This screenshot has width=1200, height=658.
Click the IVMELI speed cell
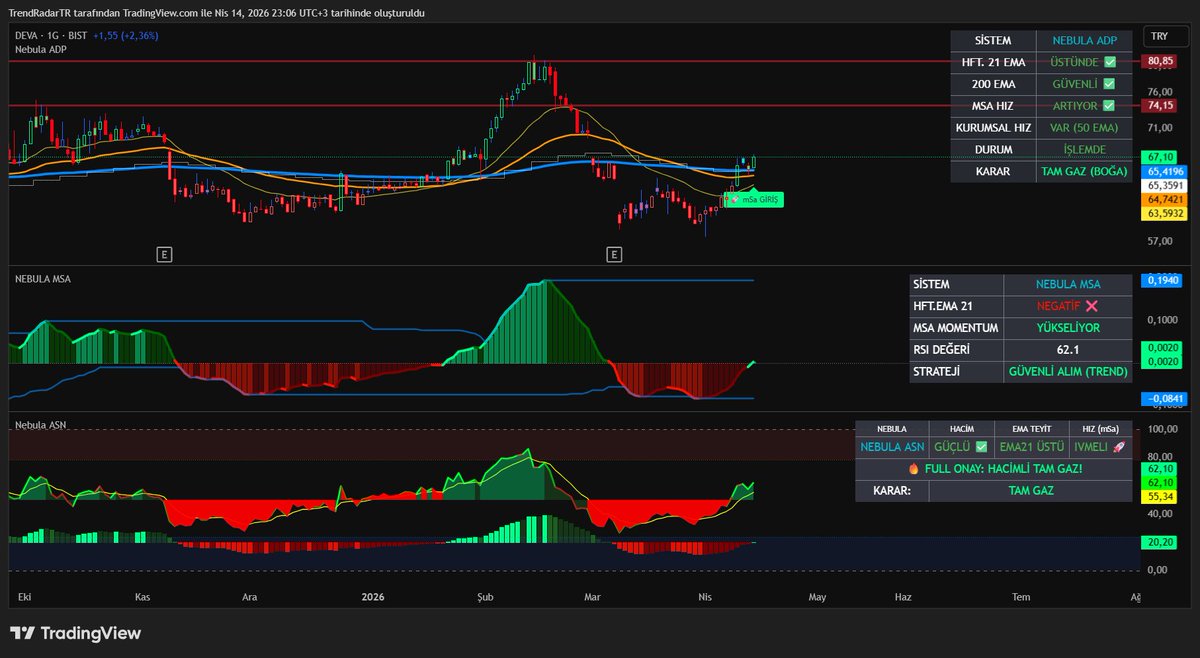[1100, 447]
